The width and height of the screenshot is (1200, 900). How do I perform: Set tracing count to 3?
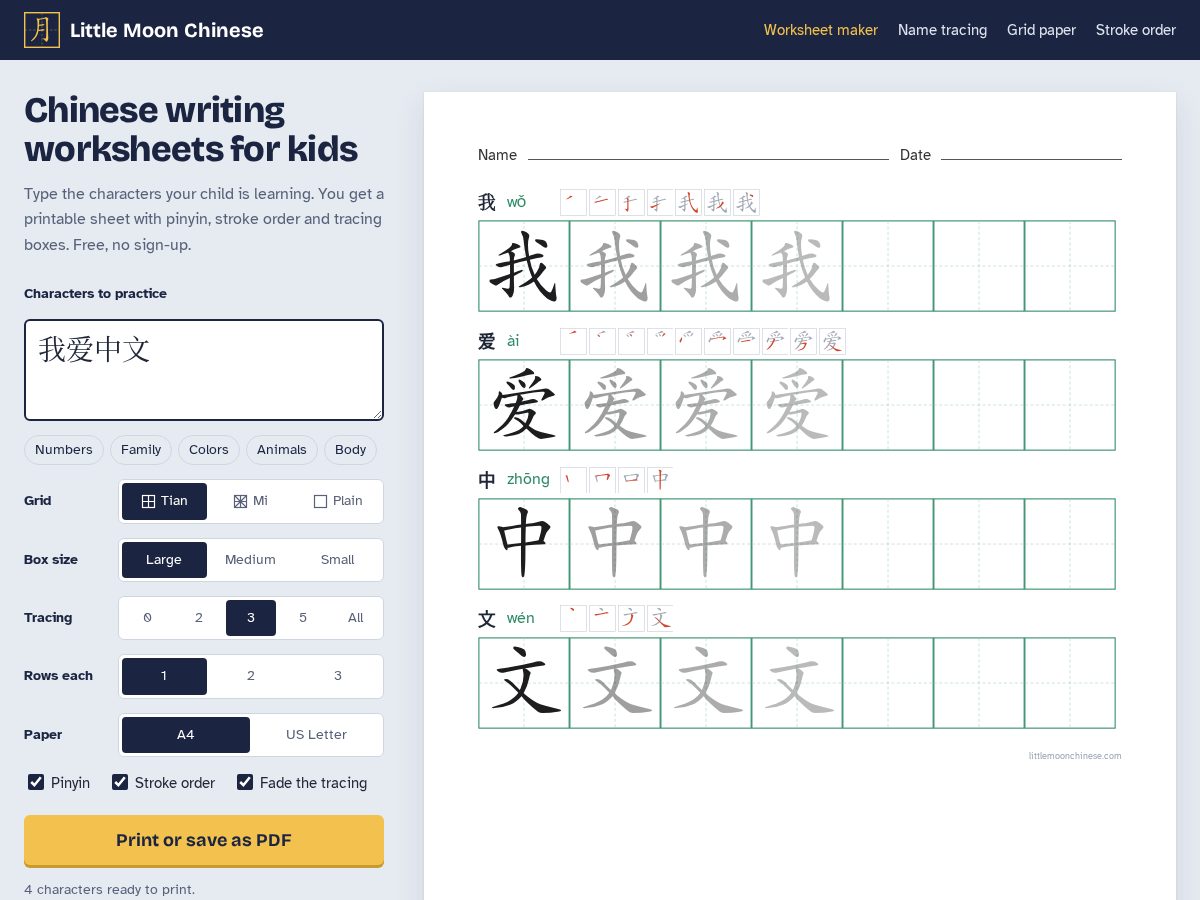click(251, 618)
